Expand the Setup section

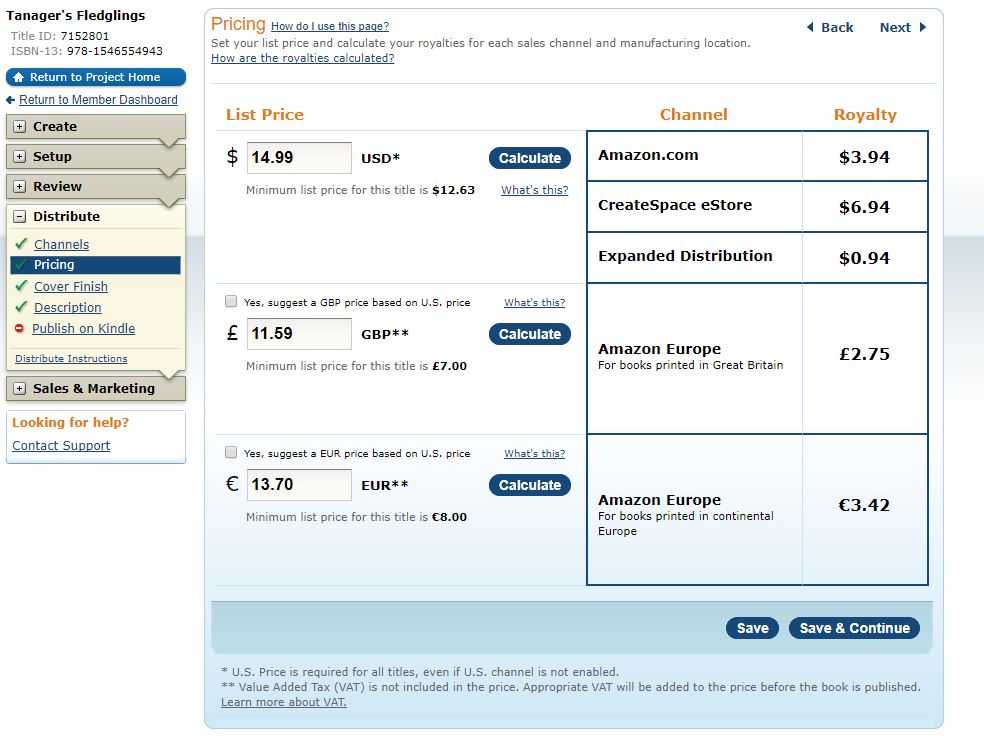coord(20,157)
